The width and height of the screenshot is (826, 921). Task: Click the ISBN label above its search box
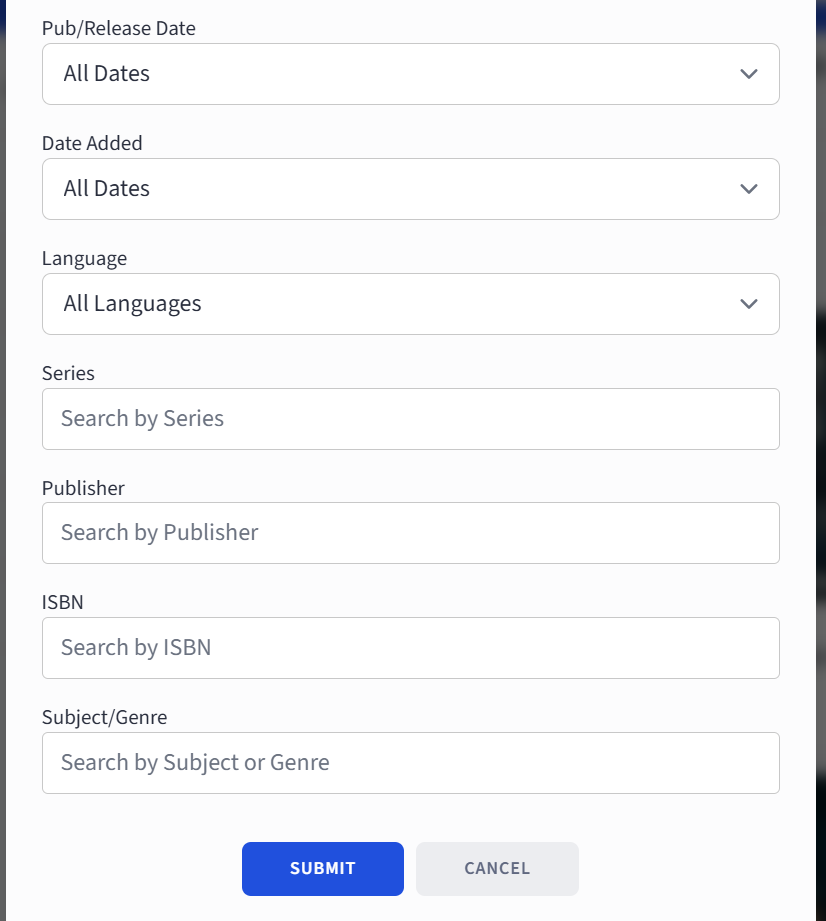(62, 602)
